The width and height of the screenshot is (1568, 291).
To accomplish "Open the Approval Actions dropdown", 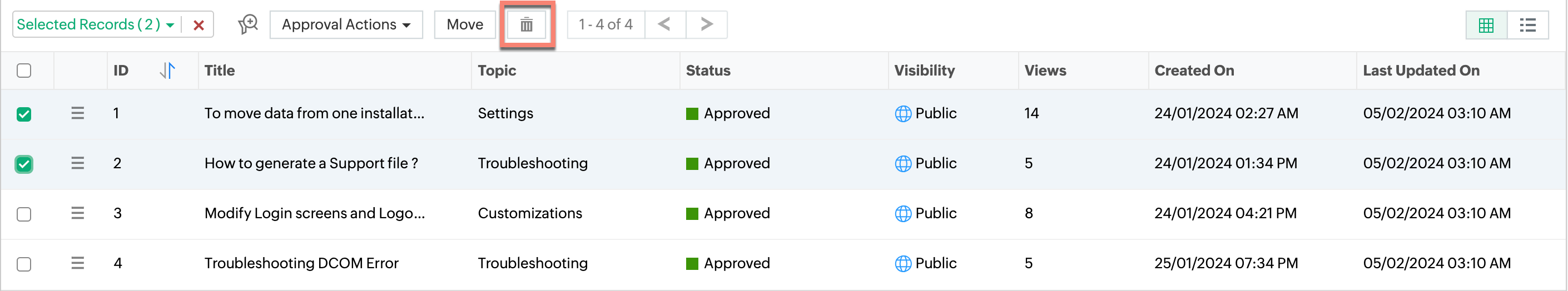I will [x=346, y=25].
